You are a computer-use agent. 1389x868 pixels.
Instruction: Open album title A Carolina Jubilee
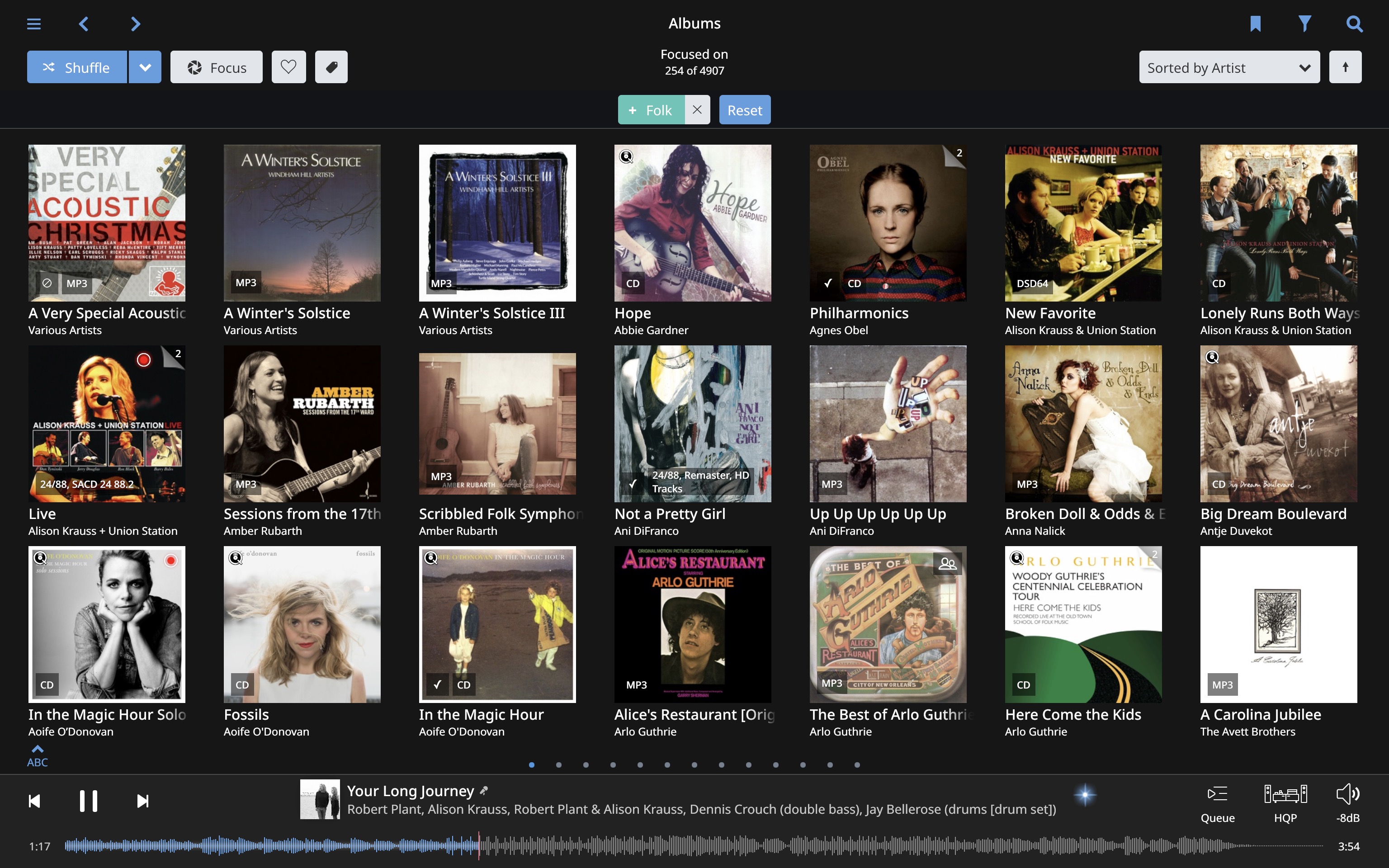tap(1261, 715)
